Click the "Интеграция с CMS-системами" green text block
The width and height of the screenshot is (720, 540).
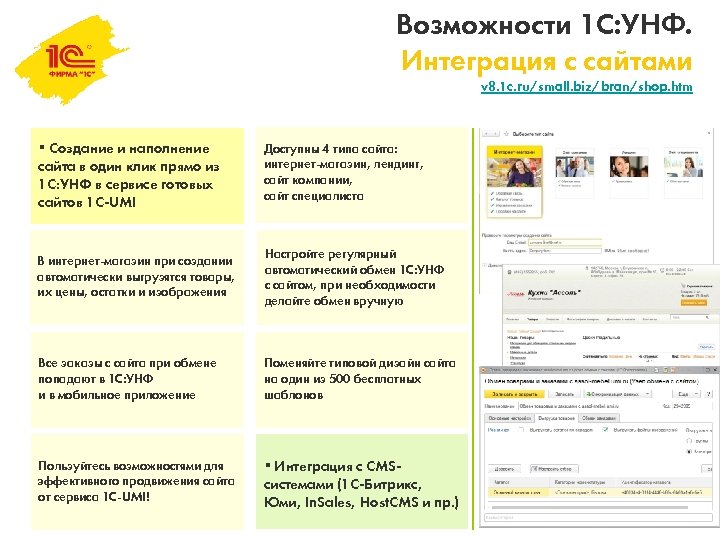point(362,482)
